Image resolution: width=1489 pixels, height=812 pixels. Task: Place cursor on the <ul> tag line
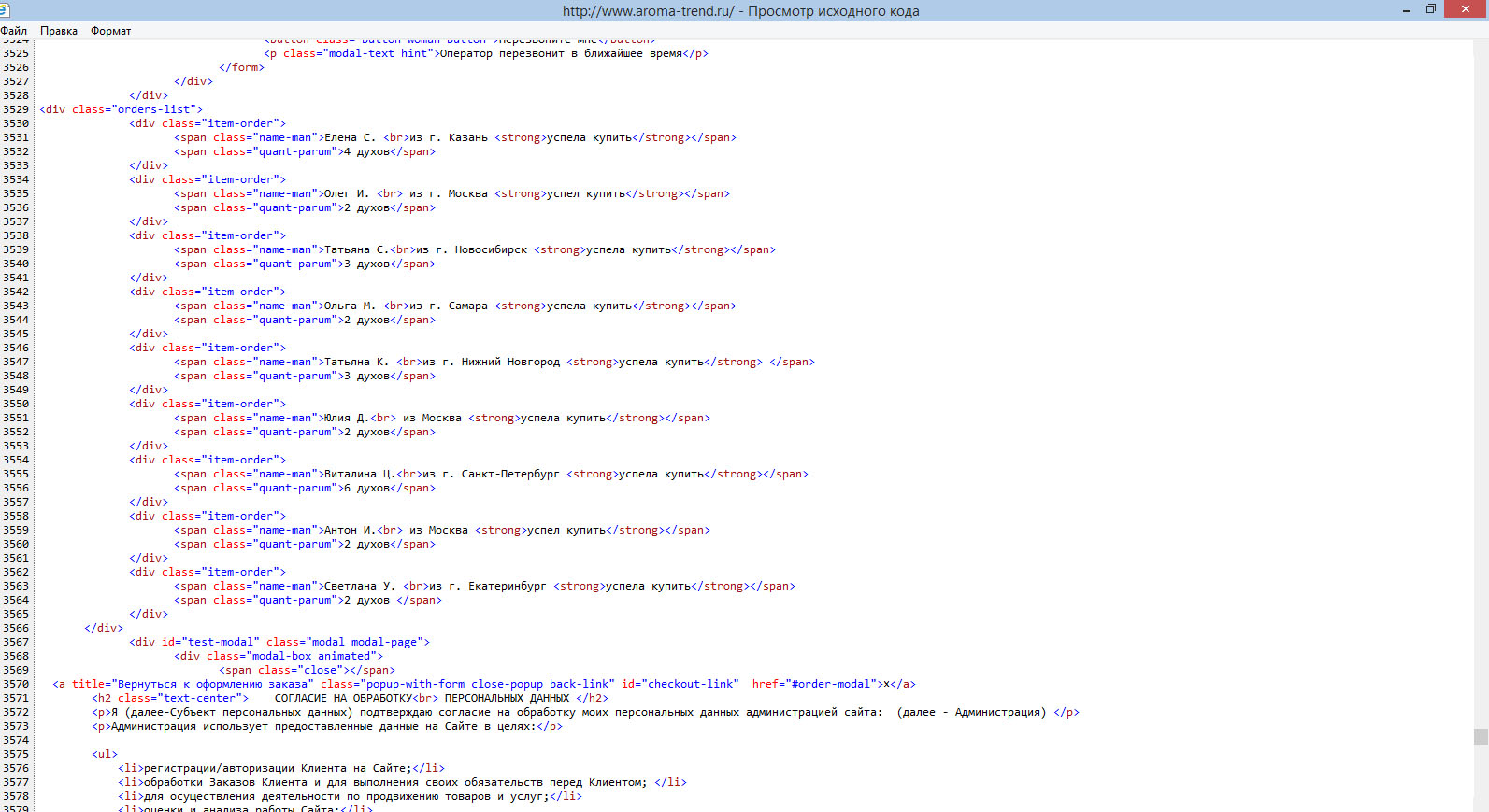coord(105,754)
